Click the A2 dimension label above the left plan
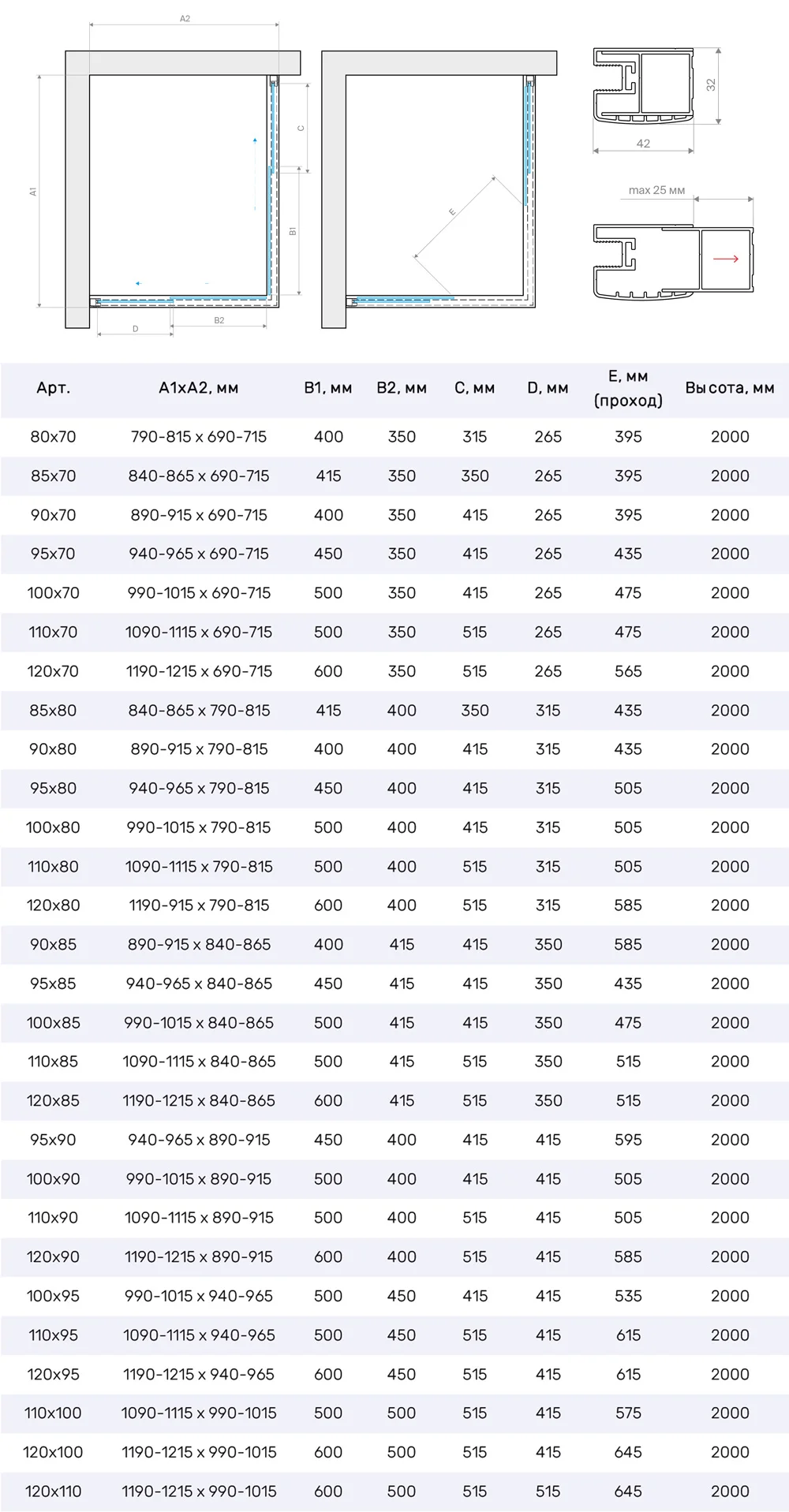This screenshot has height=1512, width=789. pyautogui.click(x=185, y=18)
